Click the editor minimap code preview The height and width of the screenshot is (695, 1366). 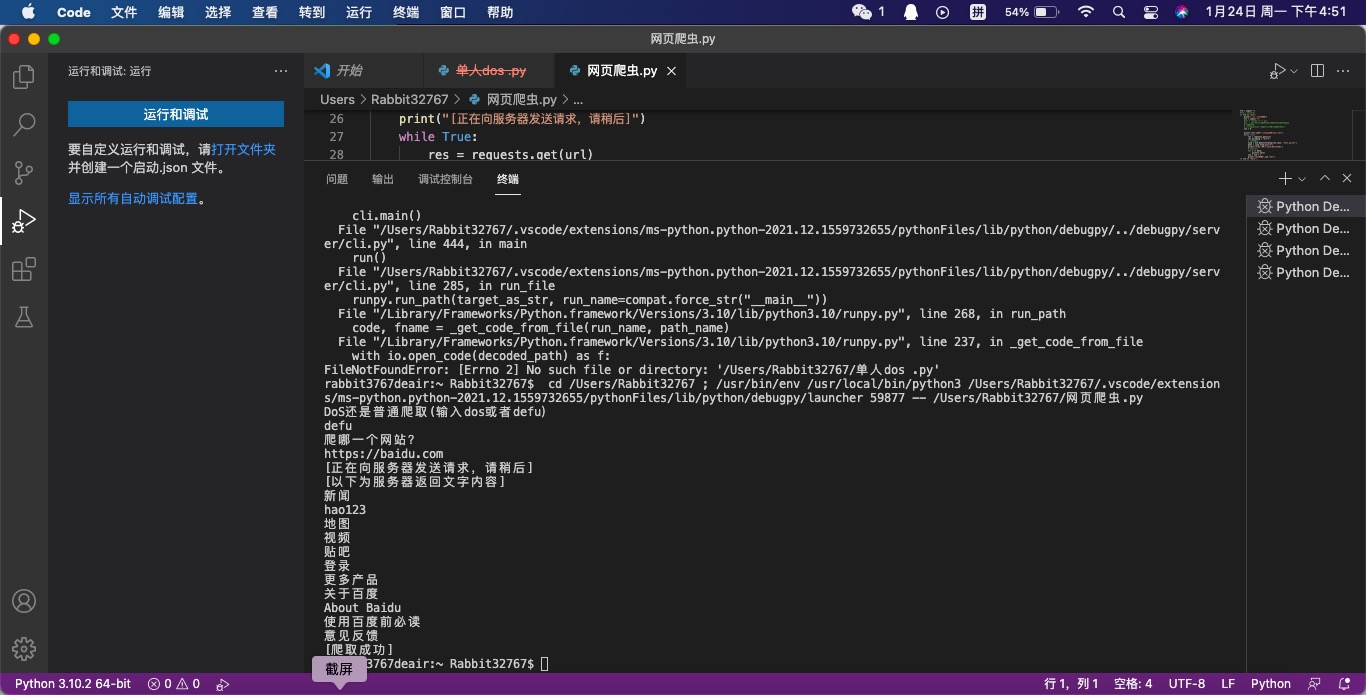point(1271,134)
